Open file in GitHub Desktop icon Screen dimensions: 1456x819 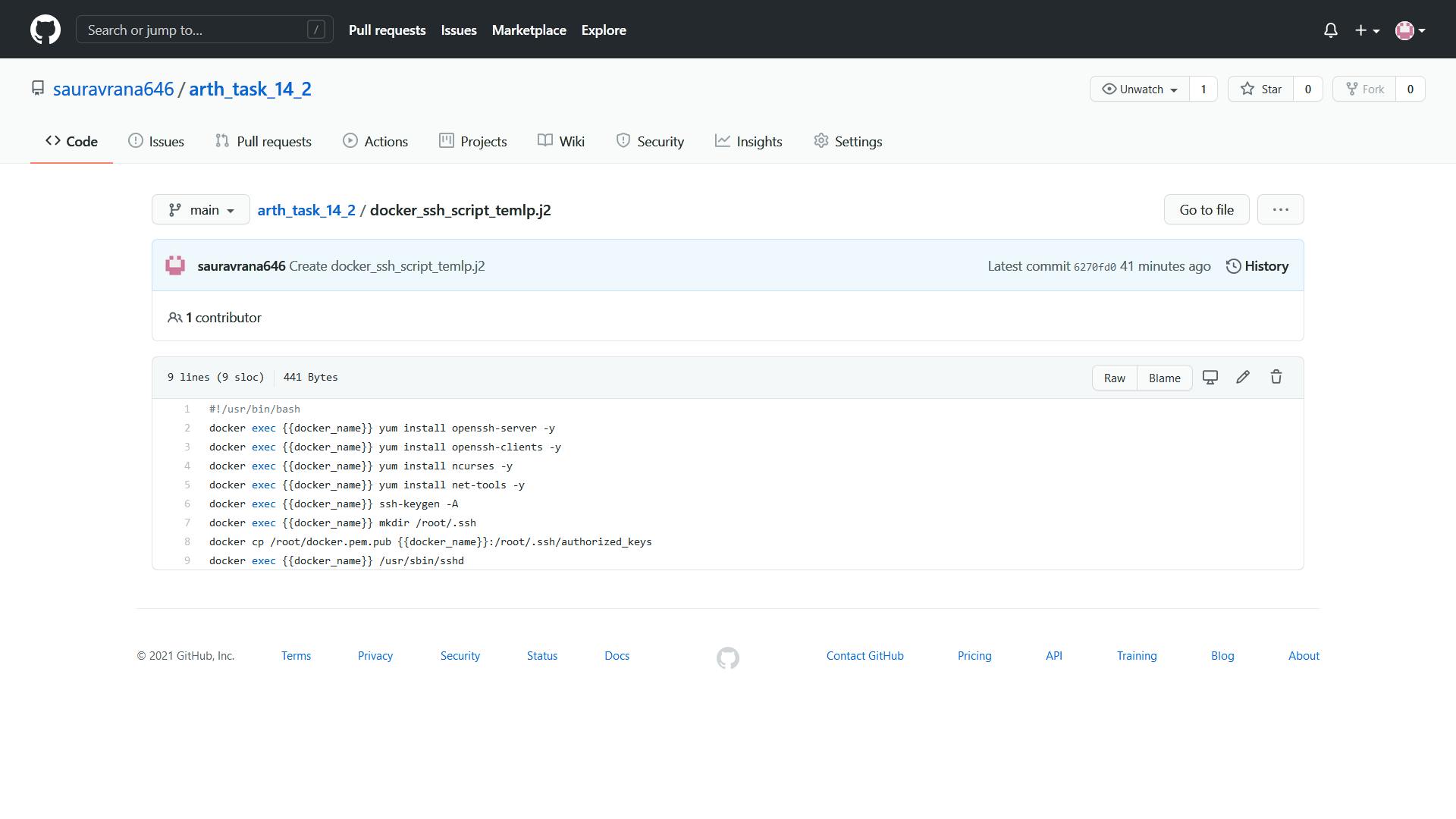(x=1210, y=377)
